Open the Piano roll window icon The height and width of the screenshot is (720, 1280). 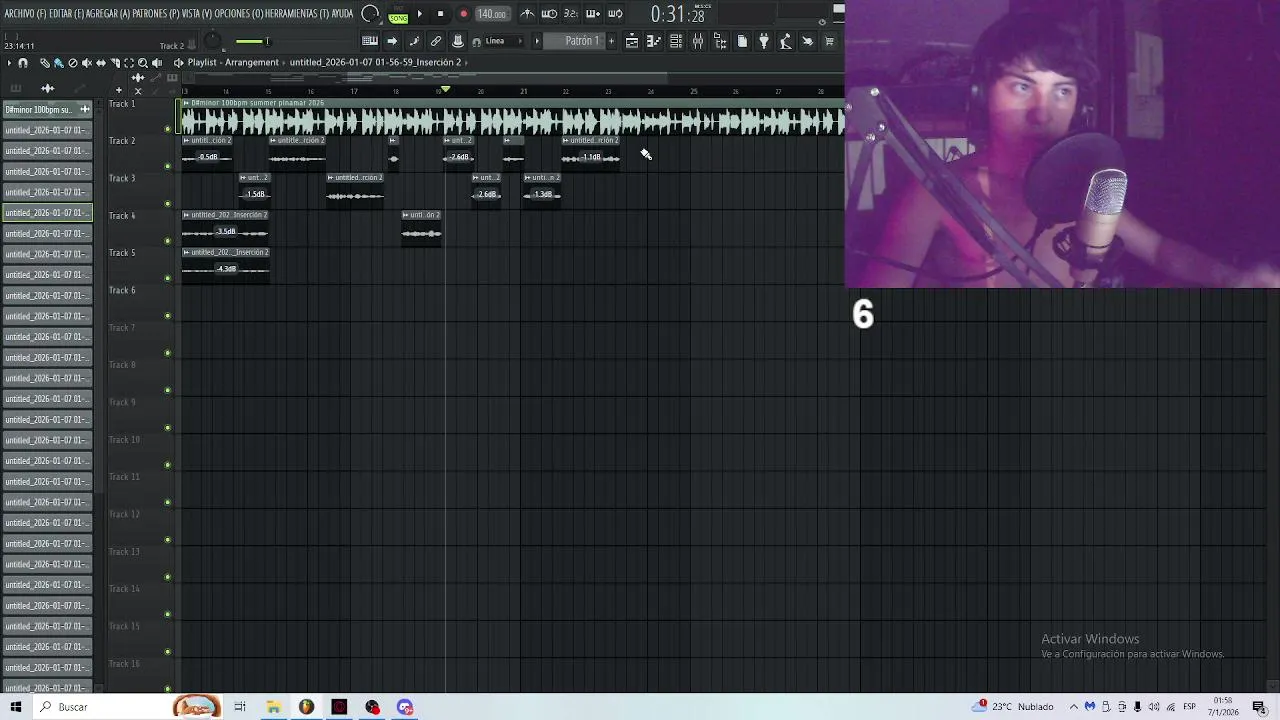(654, 41)
